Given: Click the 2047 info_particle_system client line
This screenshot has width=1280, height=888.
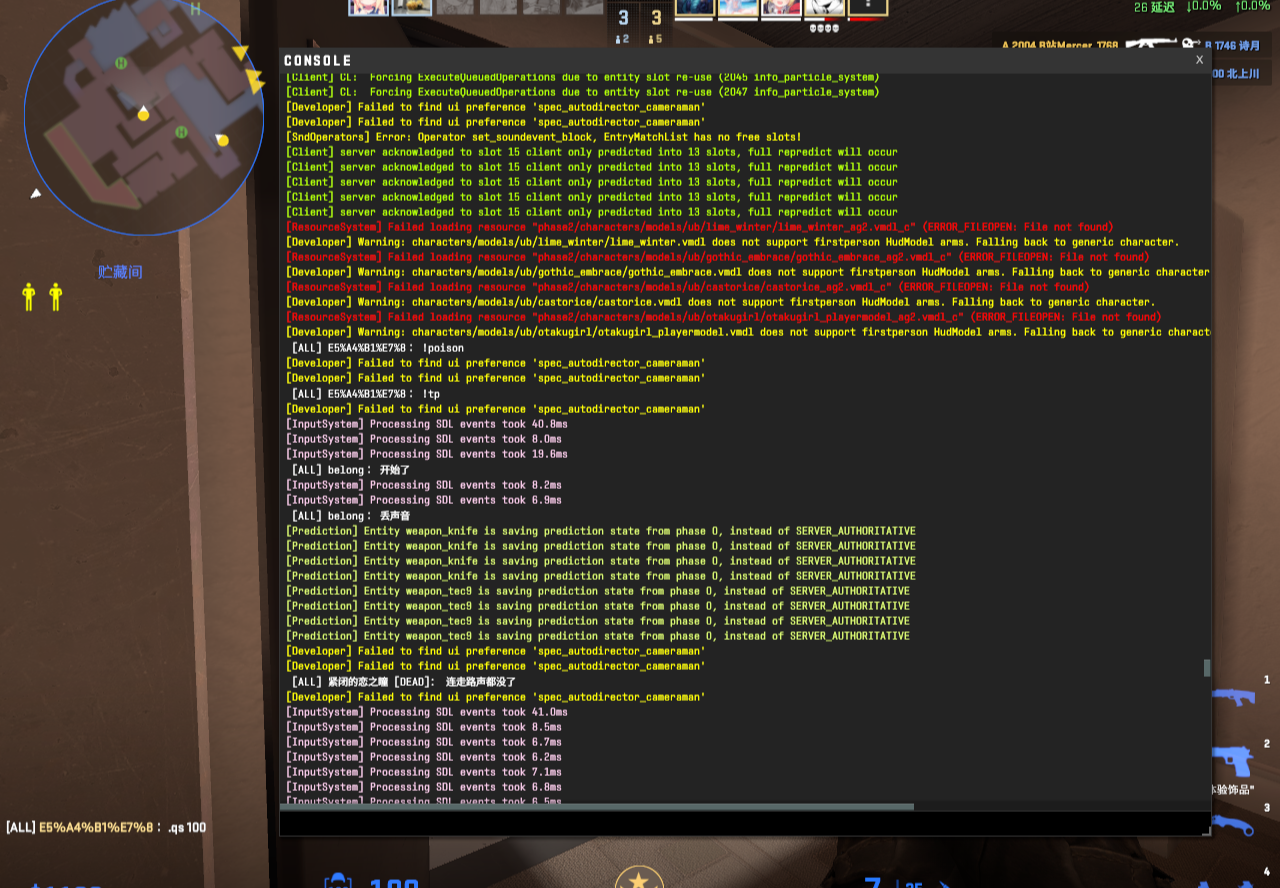Looking at the screenshot, I should [x=582, y=92].
